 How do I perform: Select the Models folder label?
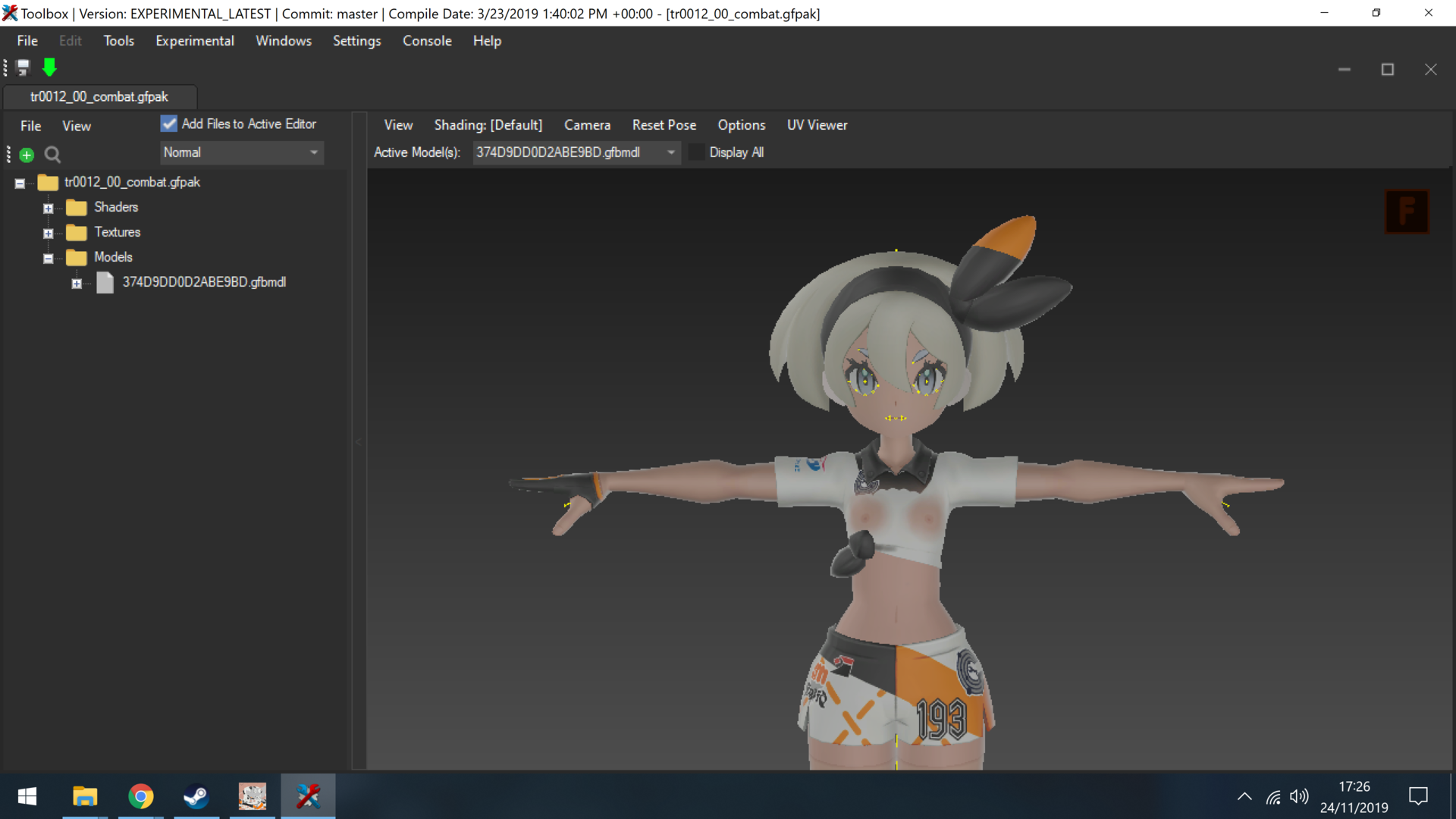[x=113, y=258]
